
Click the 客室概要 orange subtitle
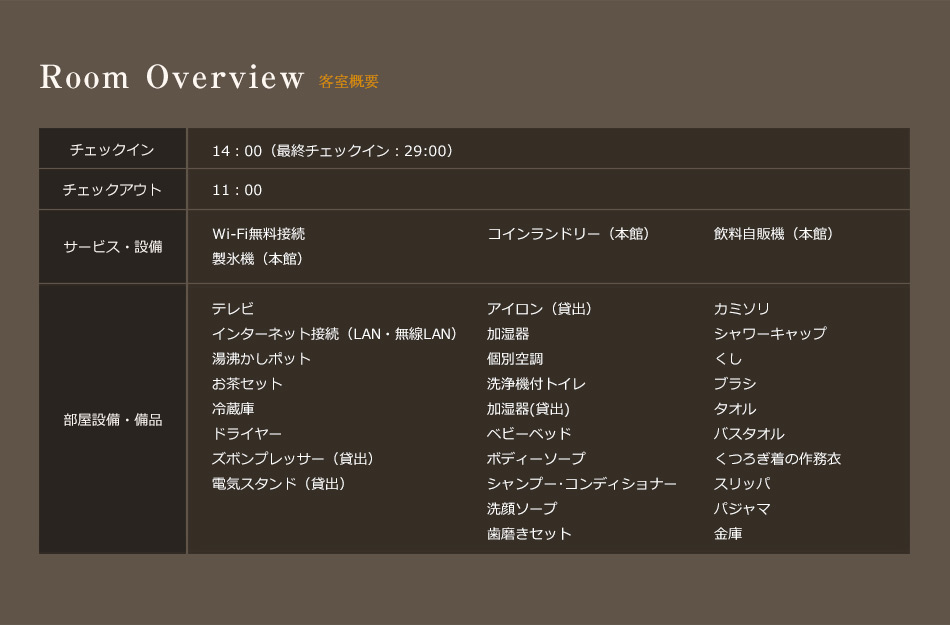point(349,82)
